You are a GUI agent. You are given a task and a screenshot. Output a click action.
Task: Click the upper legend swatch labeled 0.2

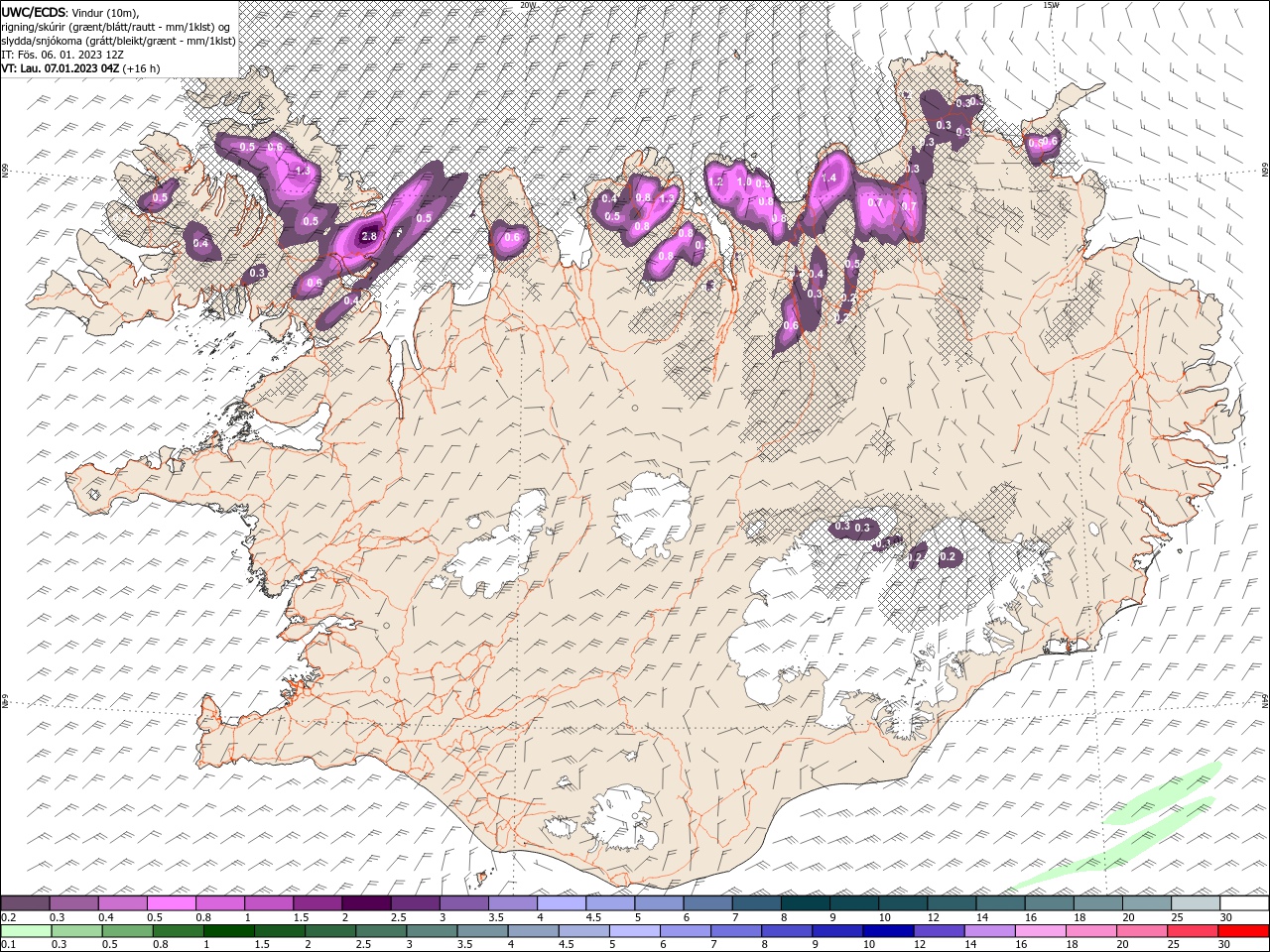[x=25, y=903]
